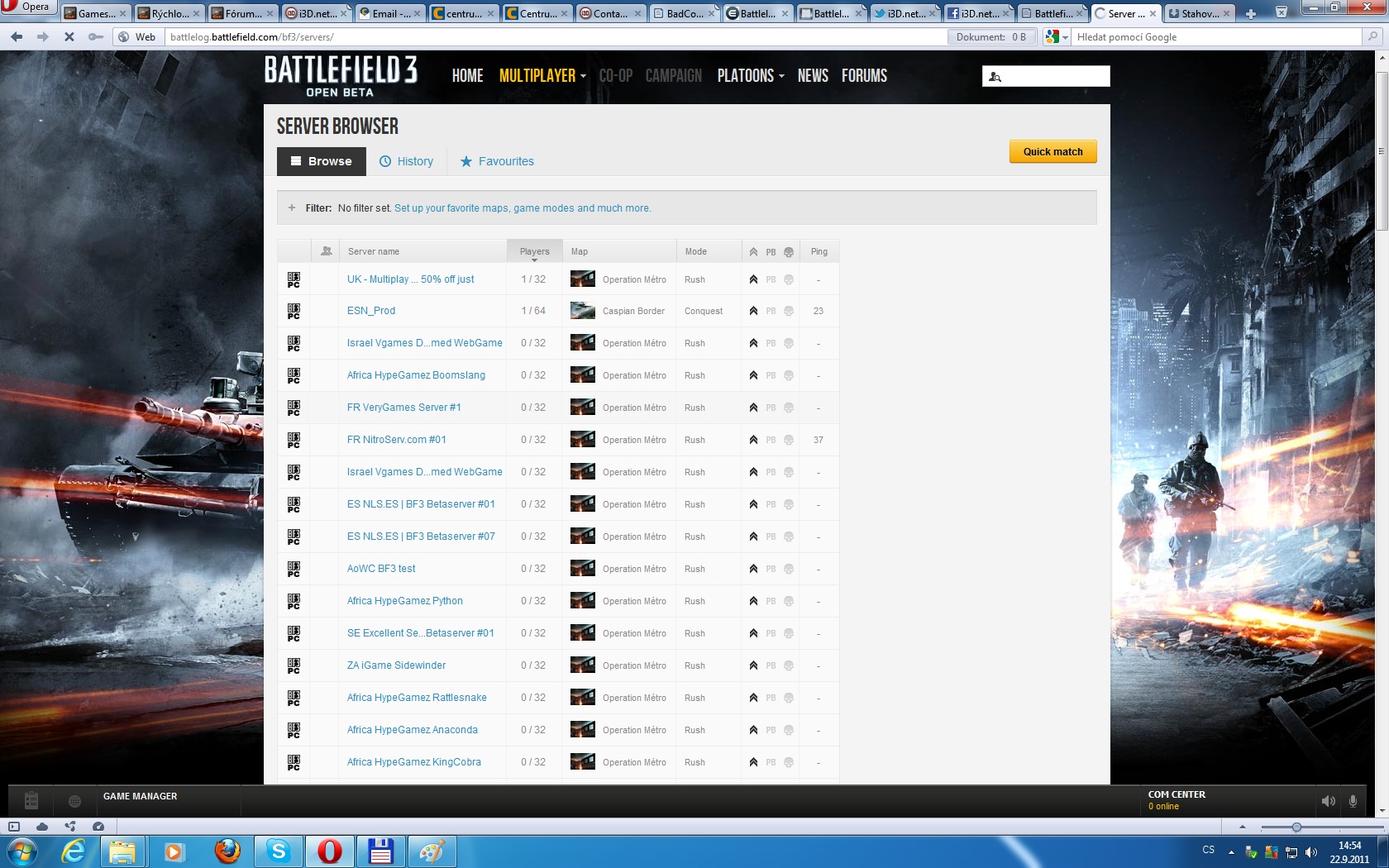1389x868 pixels.
Task: Sort servers by Players column
Action: click(x=534, y=251)
